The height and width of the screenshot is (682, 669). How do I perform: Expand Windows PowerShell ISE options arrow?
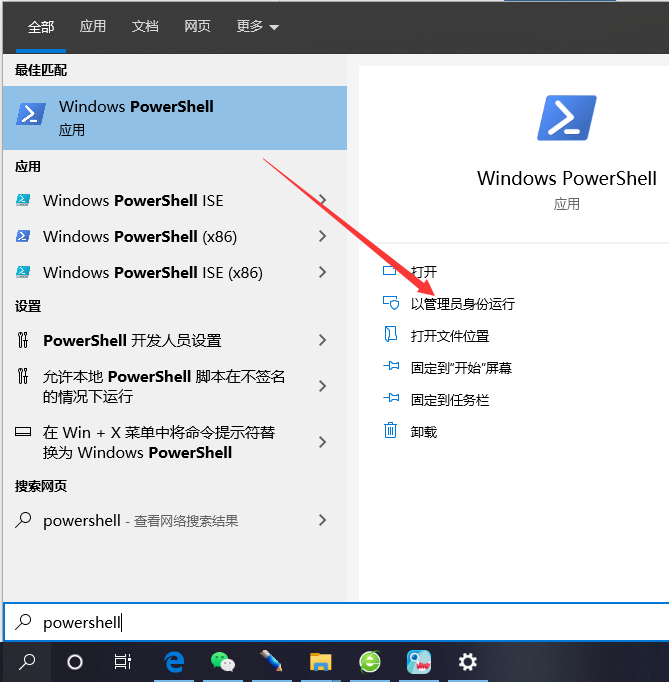(x=322, y=200)
